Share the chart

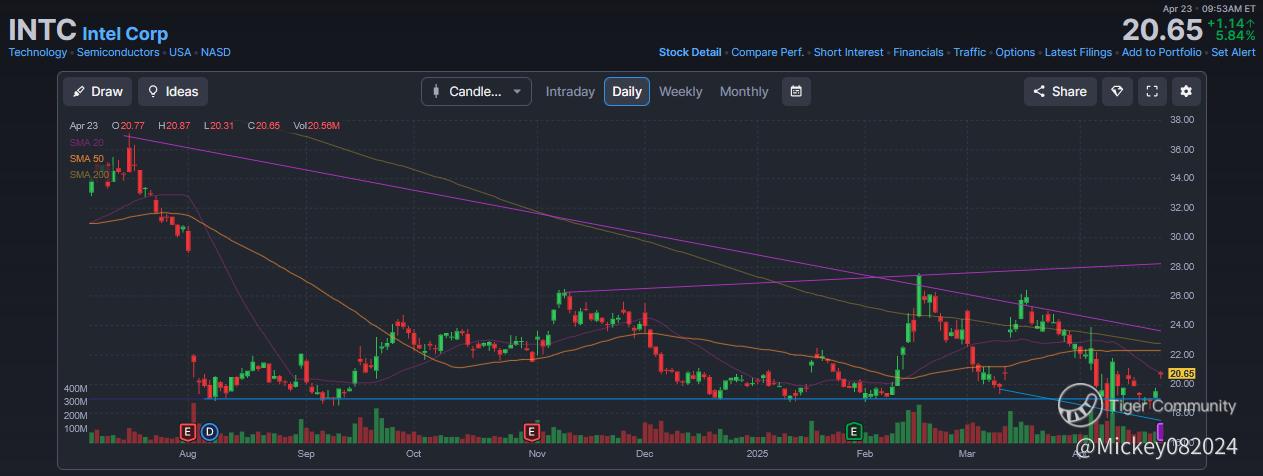pos(1060,91)
